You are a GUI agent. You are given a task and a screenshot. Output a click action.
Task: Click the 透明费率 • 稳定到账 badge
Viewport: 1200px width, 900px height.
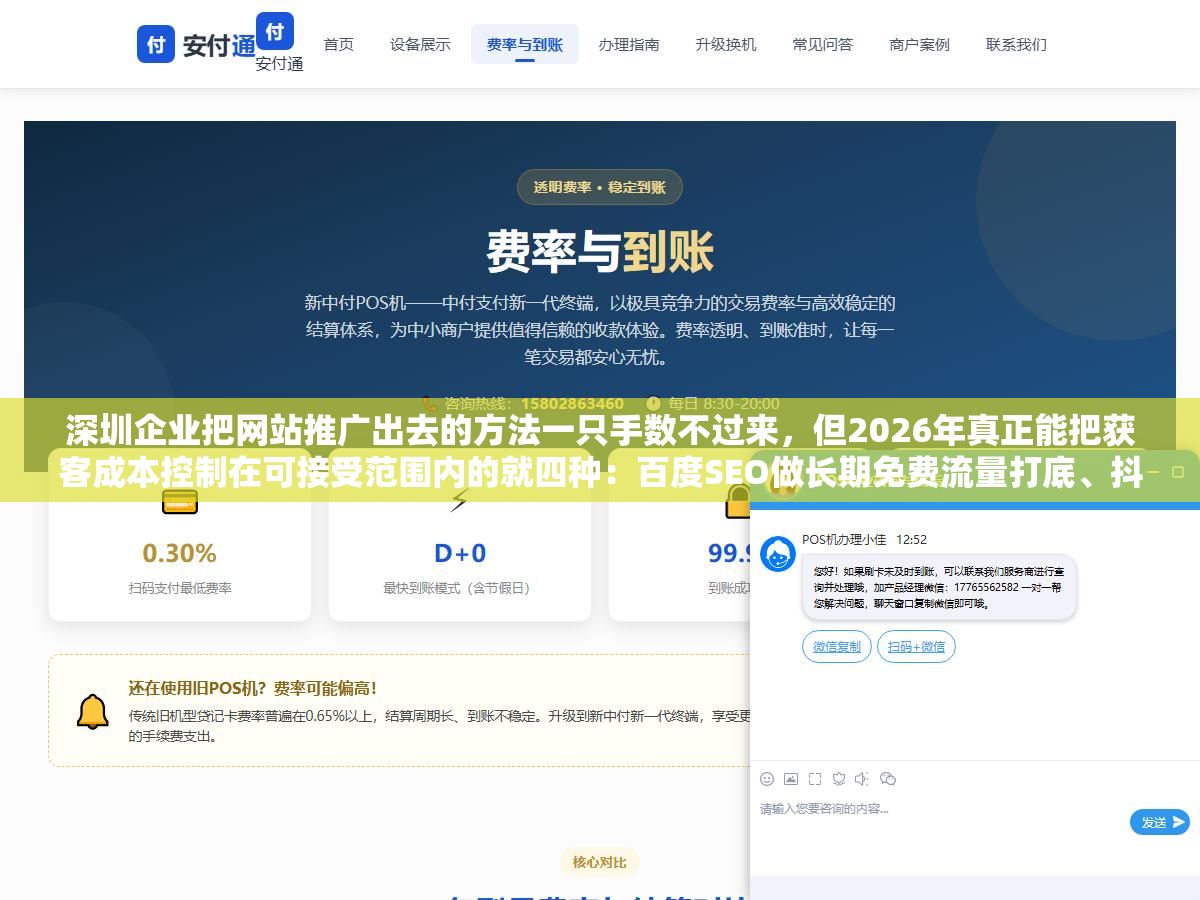click(x=599, y=187)
